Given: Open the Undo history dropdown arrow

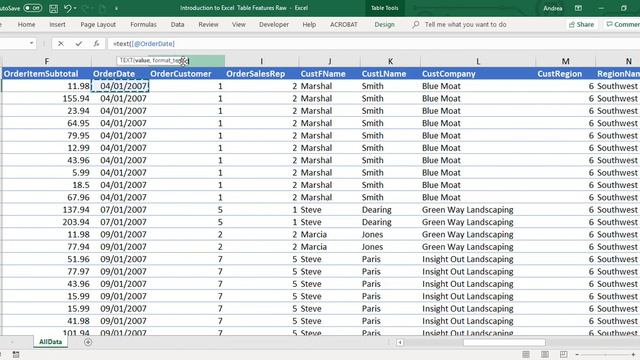Looking at the screenshot, I should 75,8.
